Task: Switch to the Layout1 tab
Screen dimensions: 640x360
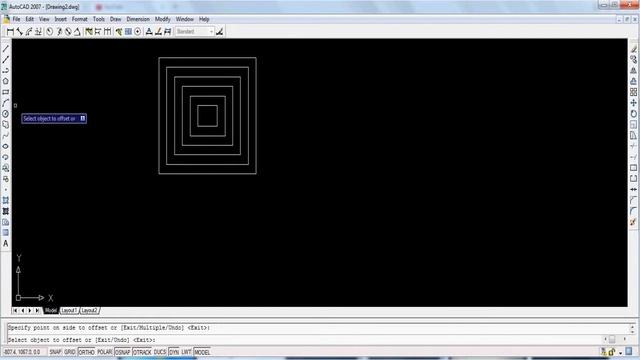Action: click(x=69, y=311)
